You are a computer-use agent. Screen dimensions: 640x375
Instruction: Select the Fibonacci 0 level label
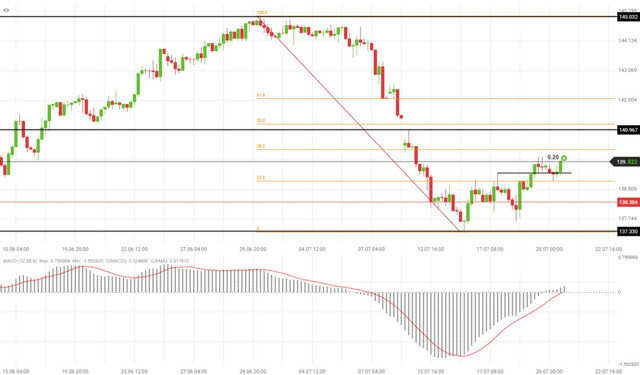[x=258, y=229]
